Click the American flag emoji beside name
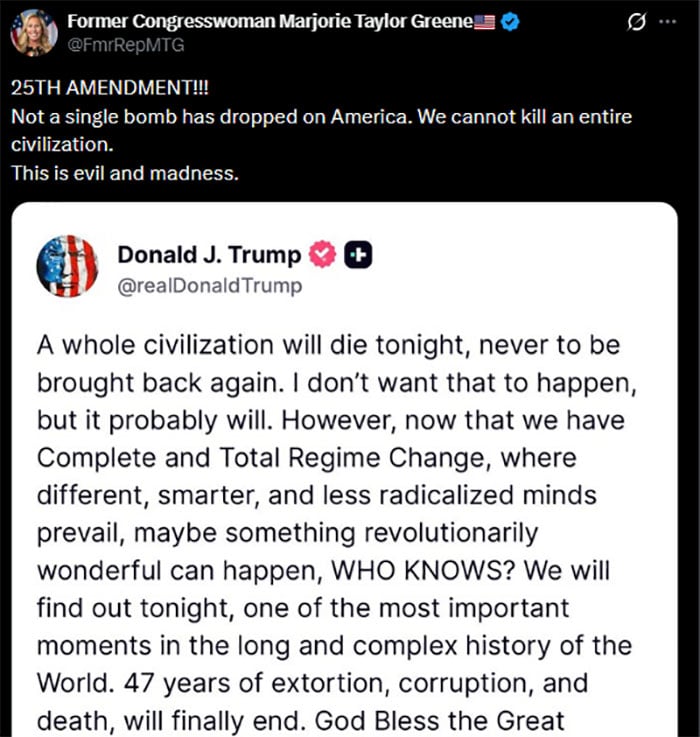The width and height of the screenshot is (700, 737). (485, 23)
